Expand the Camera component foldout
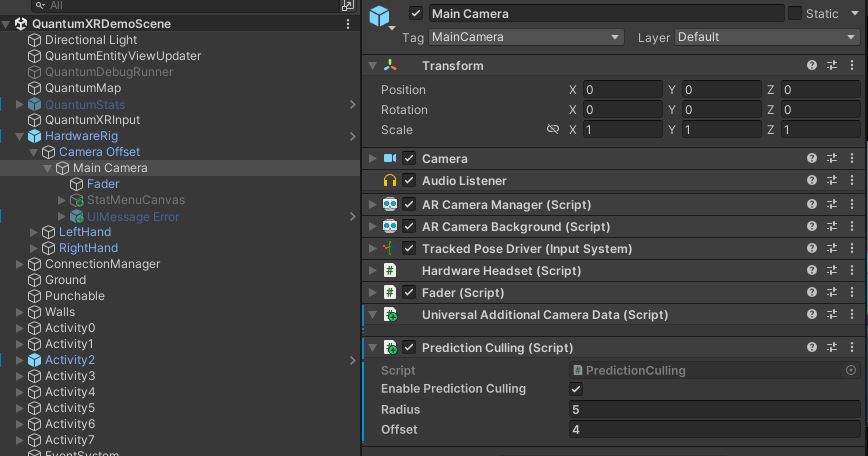Viewport: 868px width, 456px height. 373,158
